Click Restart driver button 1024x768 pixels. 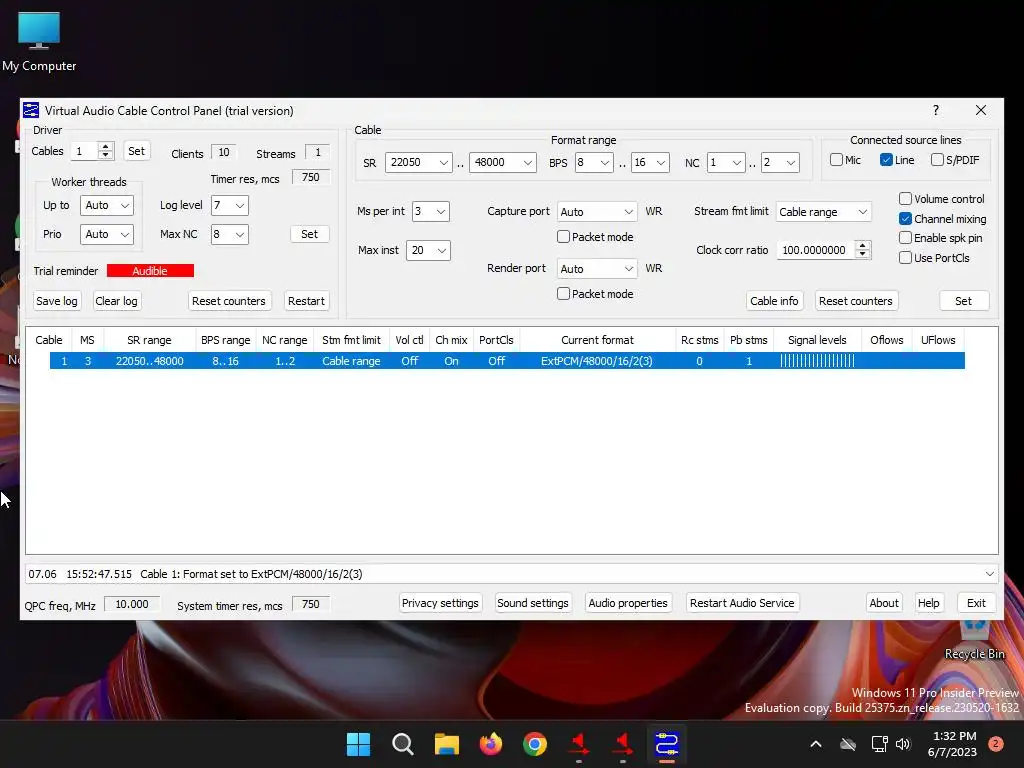[x=306, y=301]
